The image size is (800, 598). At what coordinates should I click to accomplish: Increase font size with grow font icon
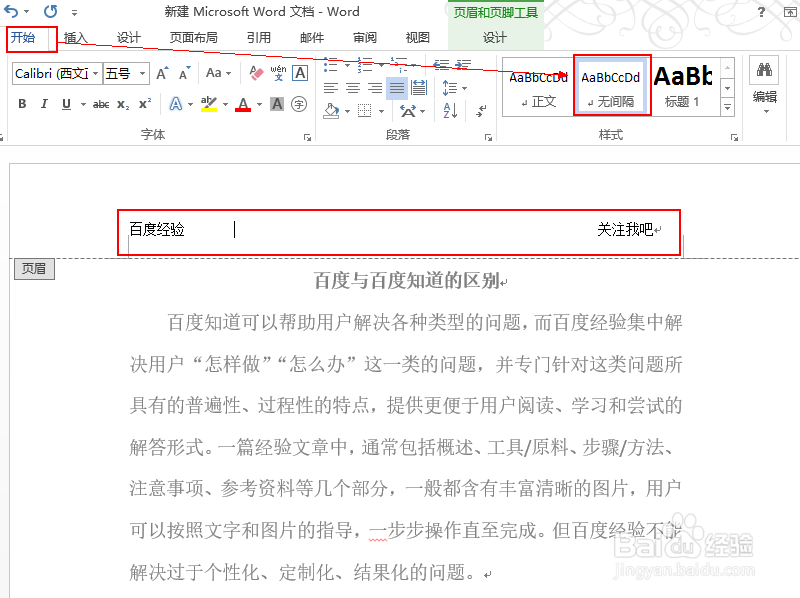click(162, 73)
